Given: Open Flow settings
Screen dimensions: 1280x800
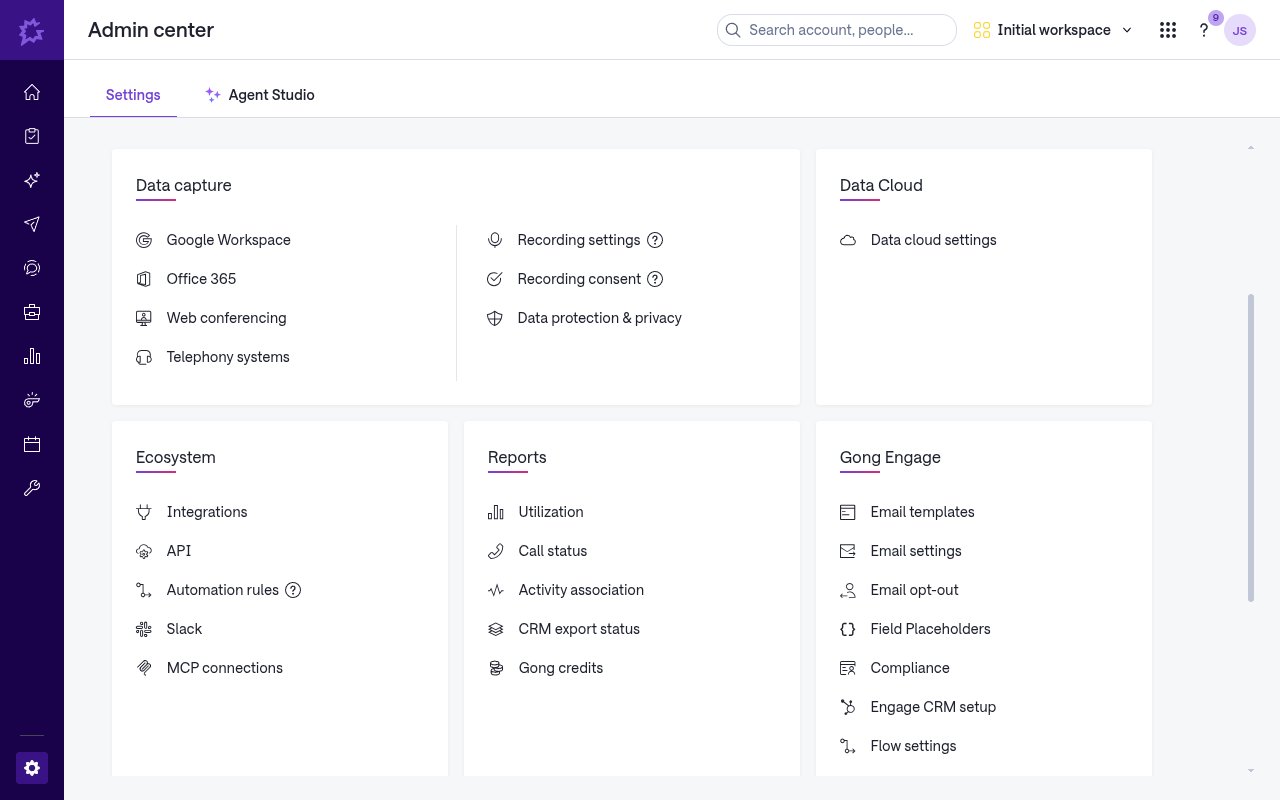Looking at the screenshot, I should [914, 746].
